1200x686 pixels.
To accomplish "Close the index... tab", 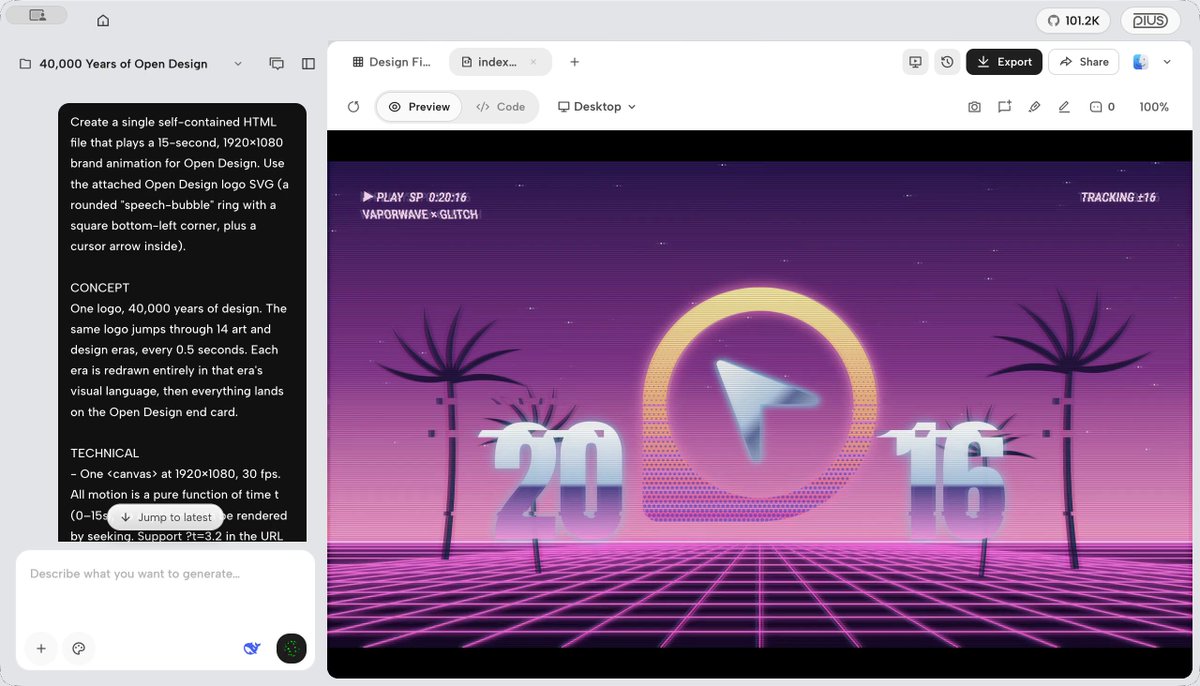I will pyautogui.click(x=533, y=62).
